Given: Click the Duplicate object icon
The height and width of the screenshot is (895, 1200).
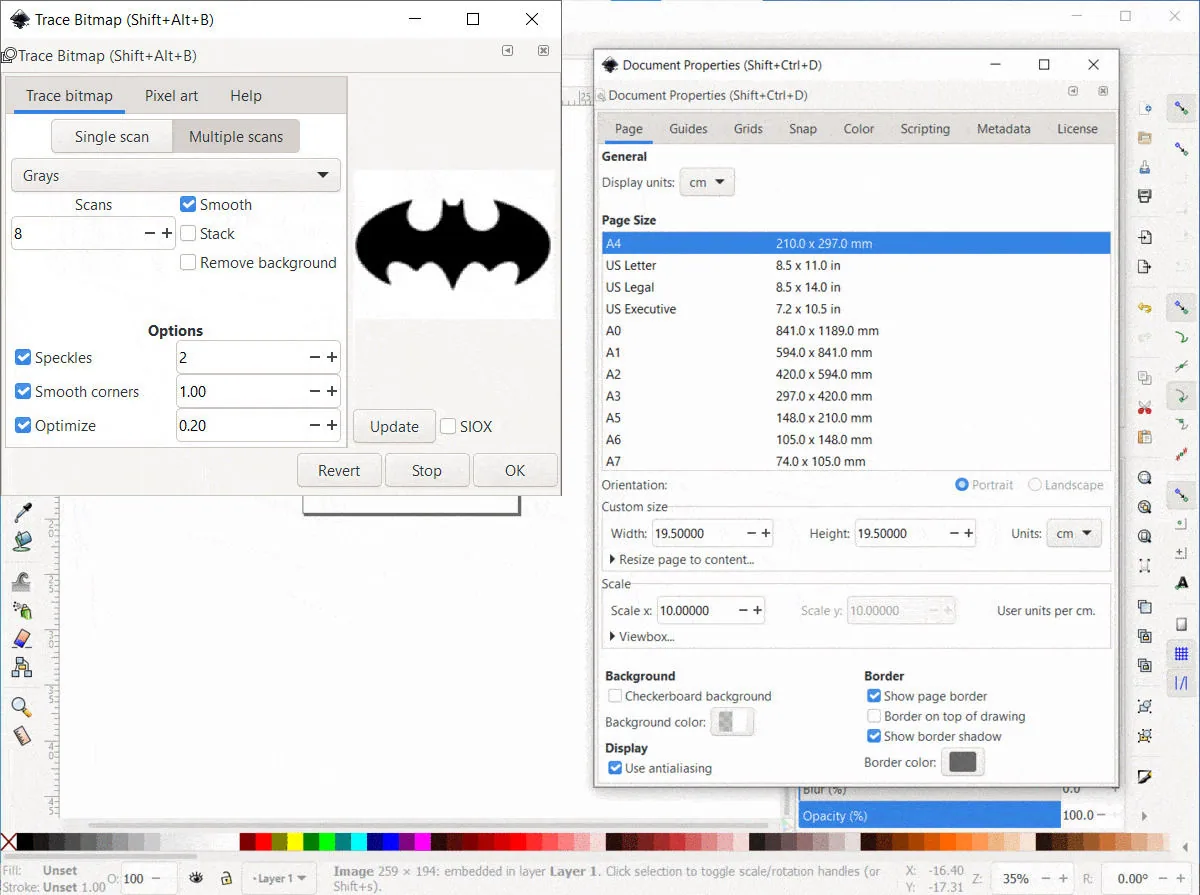Looking at the screenshot, I should (x=1145, y=607).
